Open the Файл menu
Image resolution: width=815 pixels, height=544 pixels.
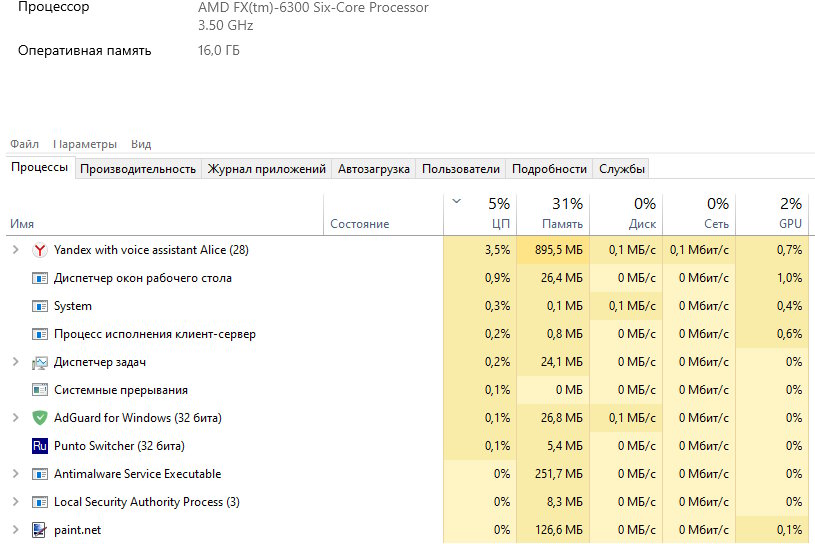point(24,144)
